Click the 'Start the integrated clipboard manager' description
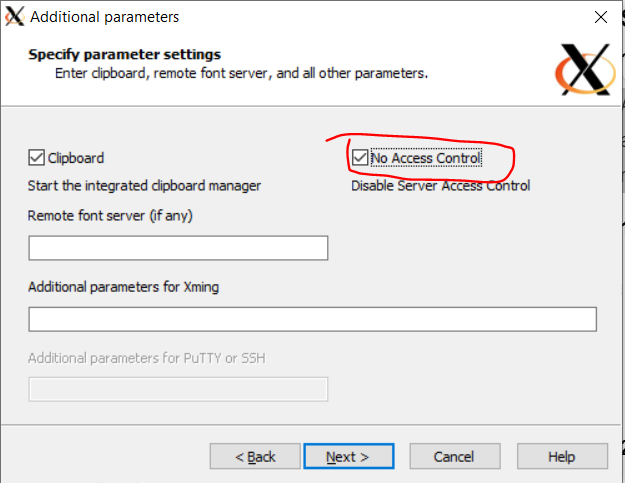 144,185
